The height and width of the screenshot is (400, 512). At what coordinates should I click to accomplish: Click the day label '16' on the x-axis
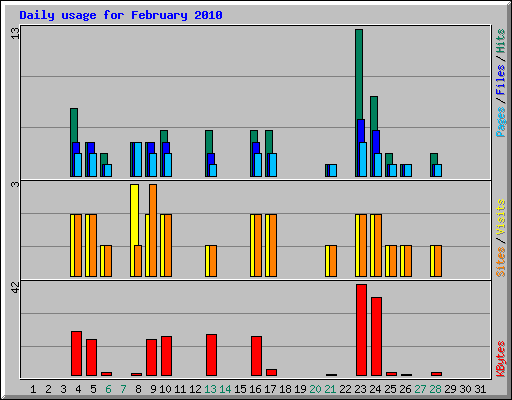pyautogui.click(x=255, y=389)
